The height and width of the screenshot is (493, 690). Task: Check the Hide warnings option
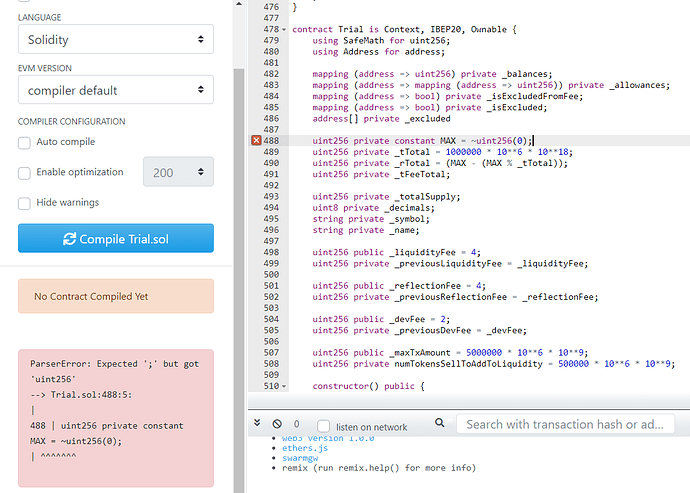pos(24,203)
